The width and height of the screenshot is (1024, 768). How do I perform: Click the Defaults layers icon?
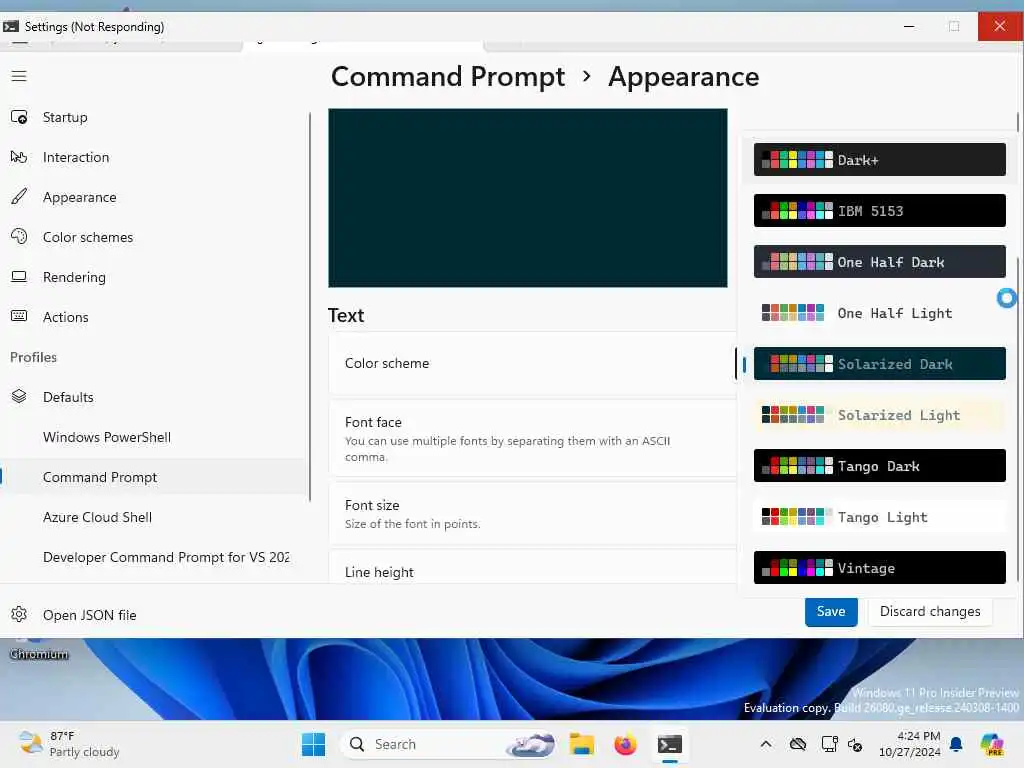(19, 396)
